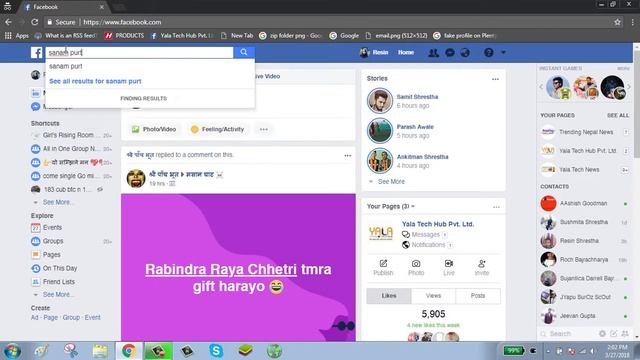Image resolution: width=640 pixels, height=360 pixels.
Task: Open Yala Tech Hub Pvt. Ltd. page link
Action: click(x=438, y=224)
